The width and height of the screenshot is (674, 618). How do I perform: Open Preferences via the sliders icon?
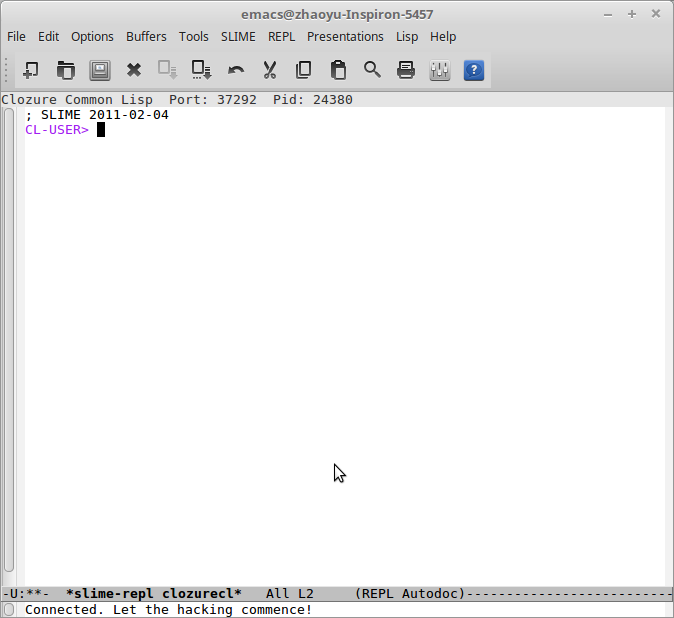point(440,70)
